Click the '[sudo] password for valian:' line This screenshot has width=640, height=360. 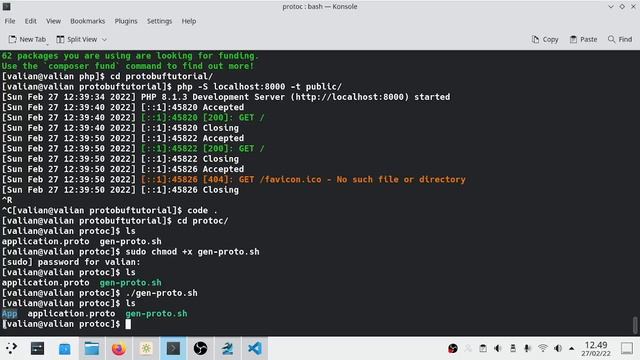pos(71,262)
